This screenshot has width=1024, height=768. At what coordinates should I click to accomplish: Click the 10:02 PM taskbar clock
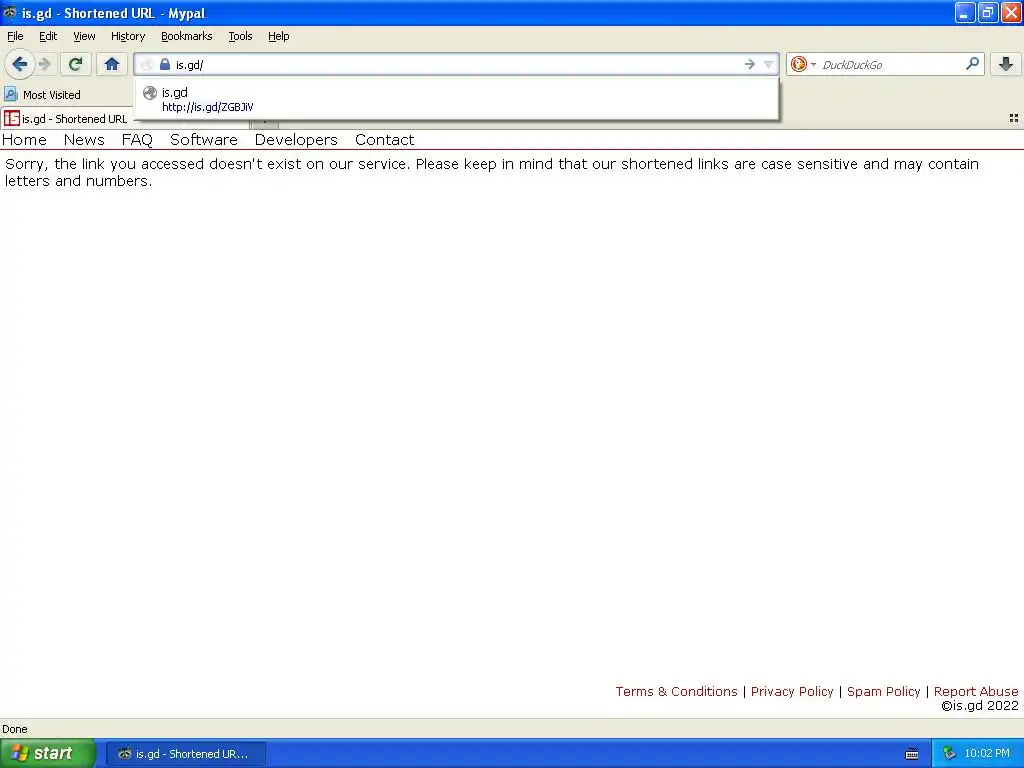tap(987, 754)
